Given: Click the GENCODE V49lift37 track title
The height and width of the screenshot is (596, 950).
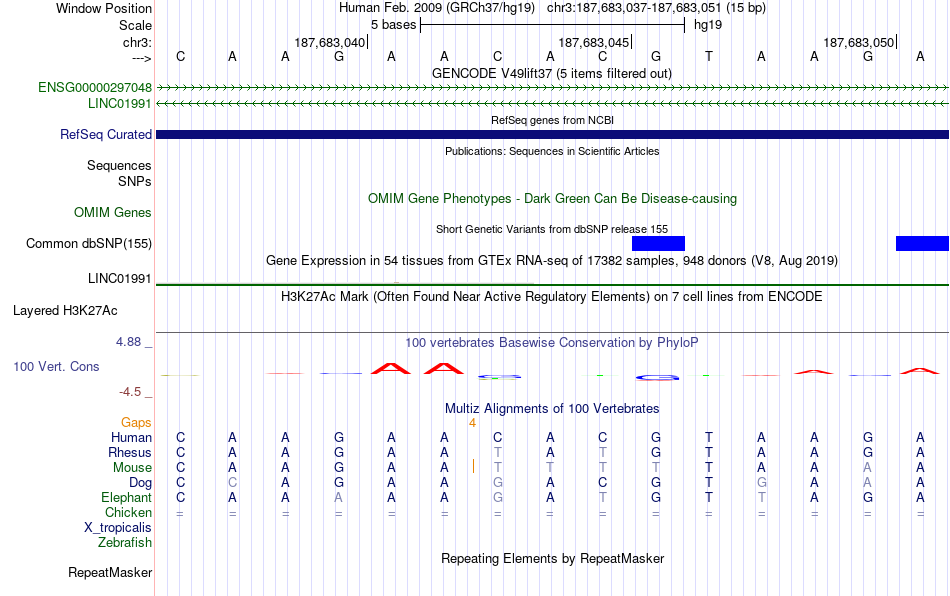Looking at the screenshot, I should coord(552,73).
